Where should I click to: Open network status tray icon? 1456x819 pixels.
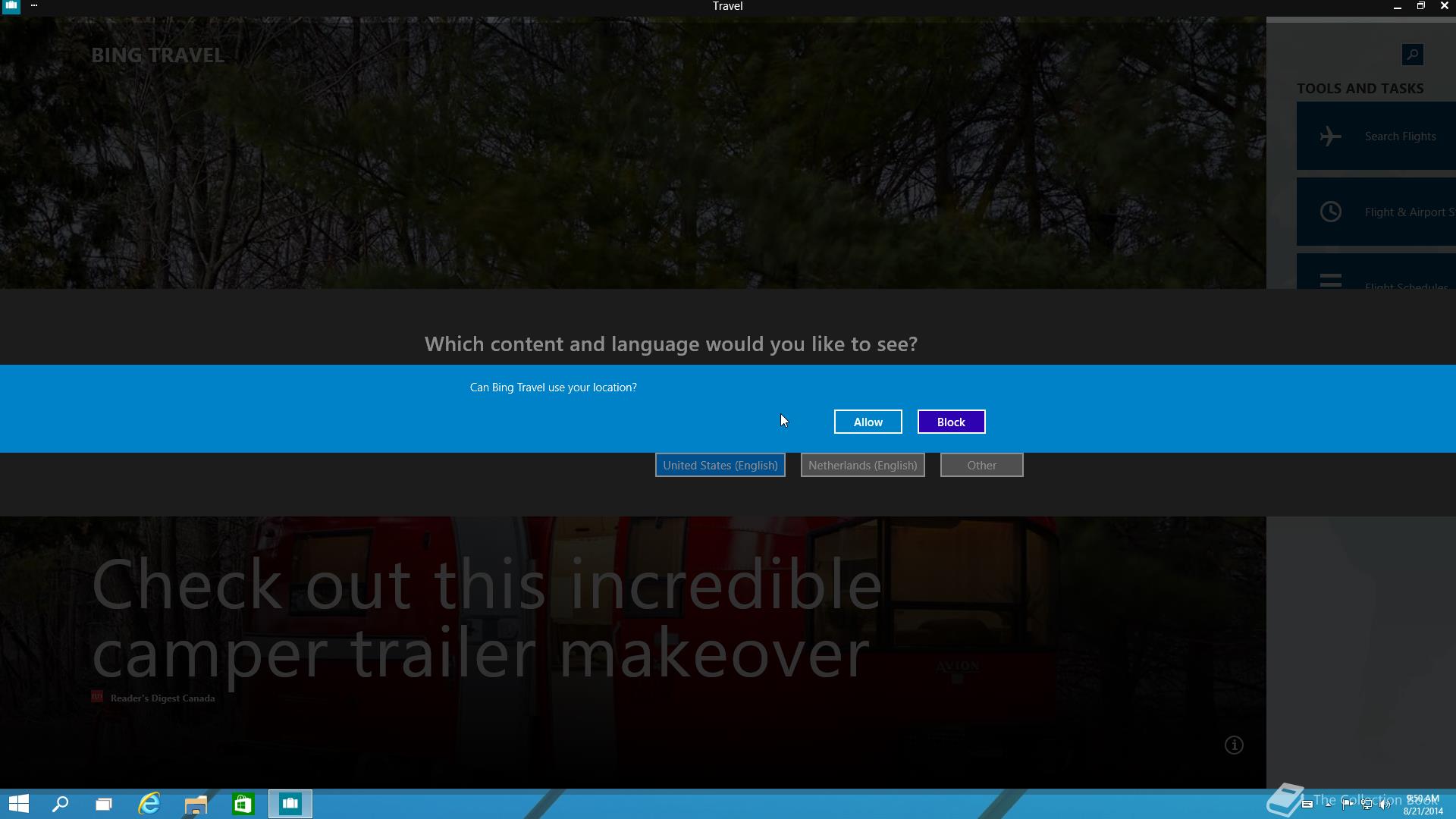click(x=1367, y=805)
